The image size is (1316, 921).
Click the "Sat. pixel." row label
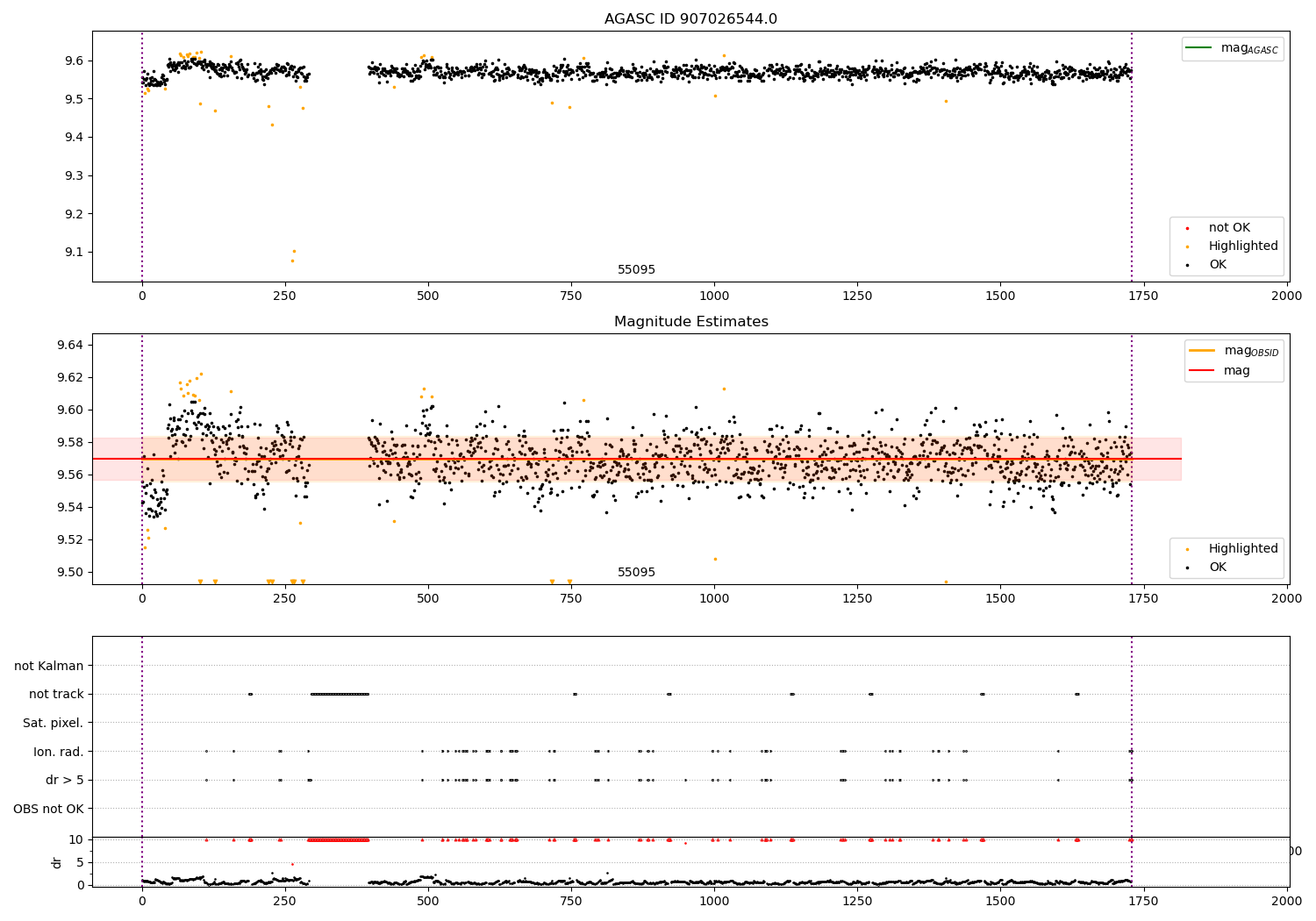tap(54, 724)
